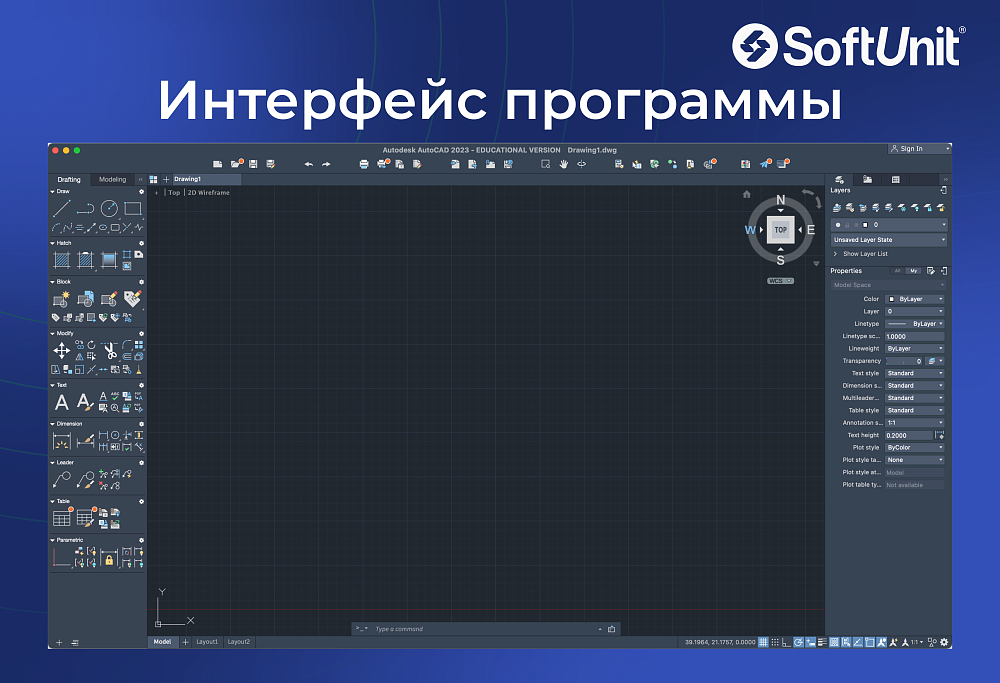Select the Multileader tool
Viewport: 1000px width, 683px height.
tap(62, 480)
